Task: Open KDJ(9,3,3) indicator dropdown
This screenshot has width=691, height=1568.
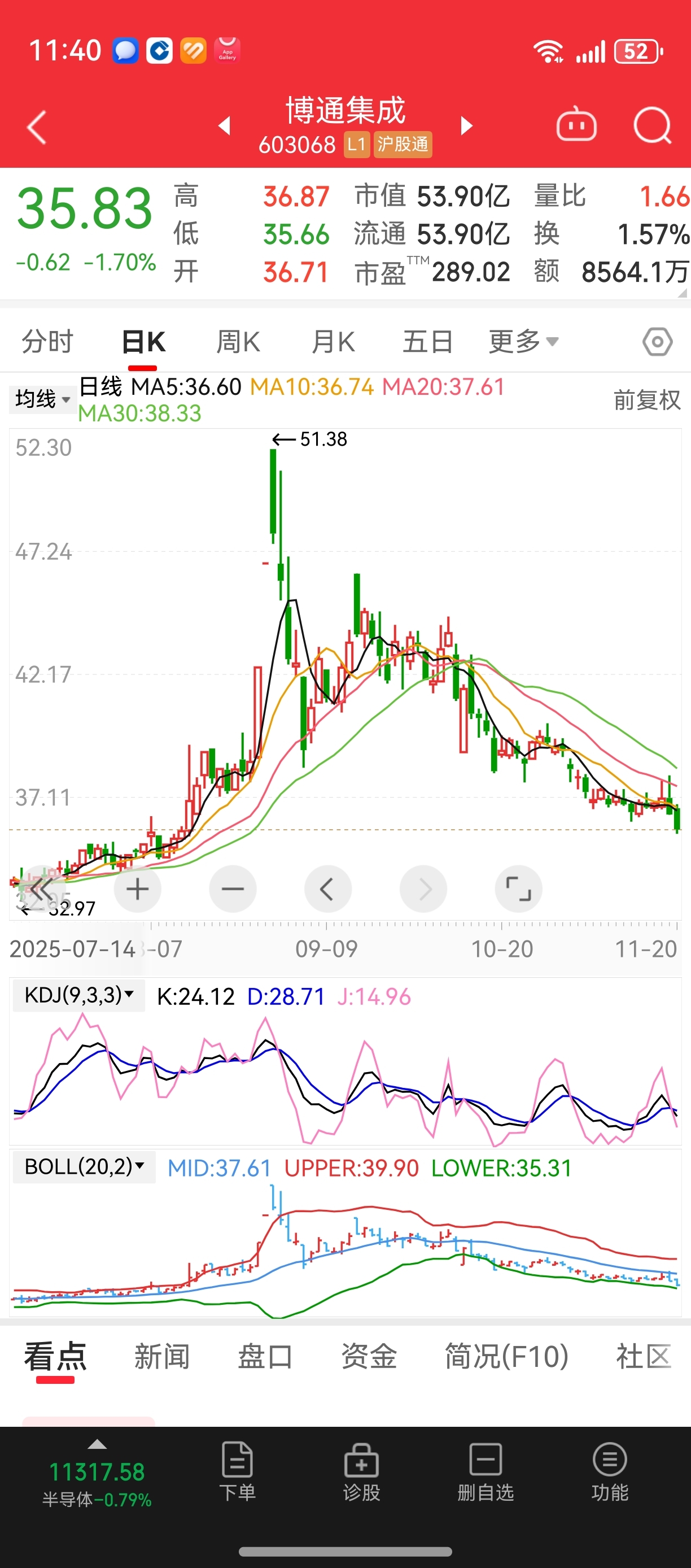Action: coord(79,996)
